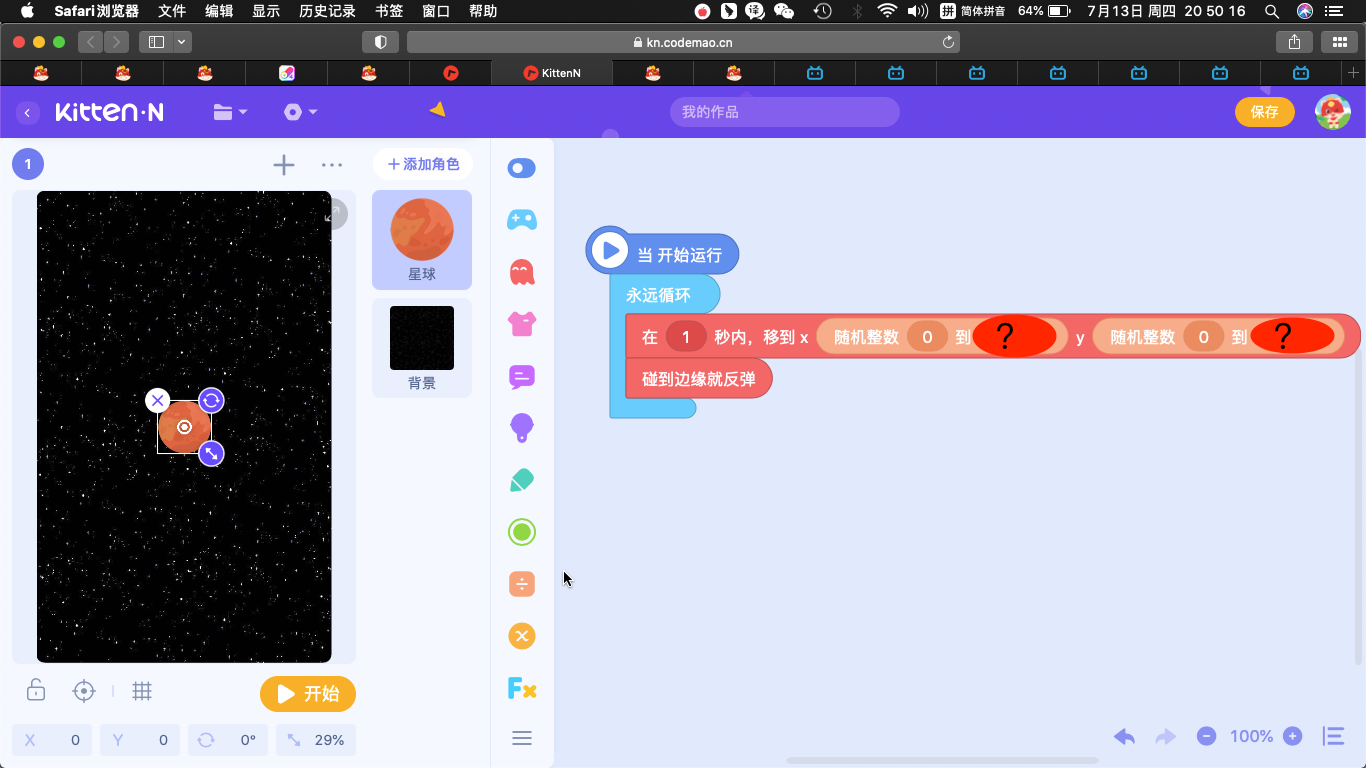Open the speech bubble dialog category

tap(522, 377)
